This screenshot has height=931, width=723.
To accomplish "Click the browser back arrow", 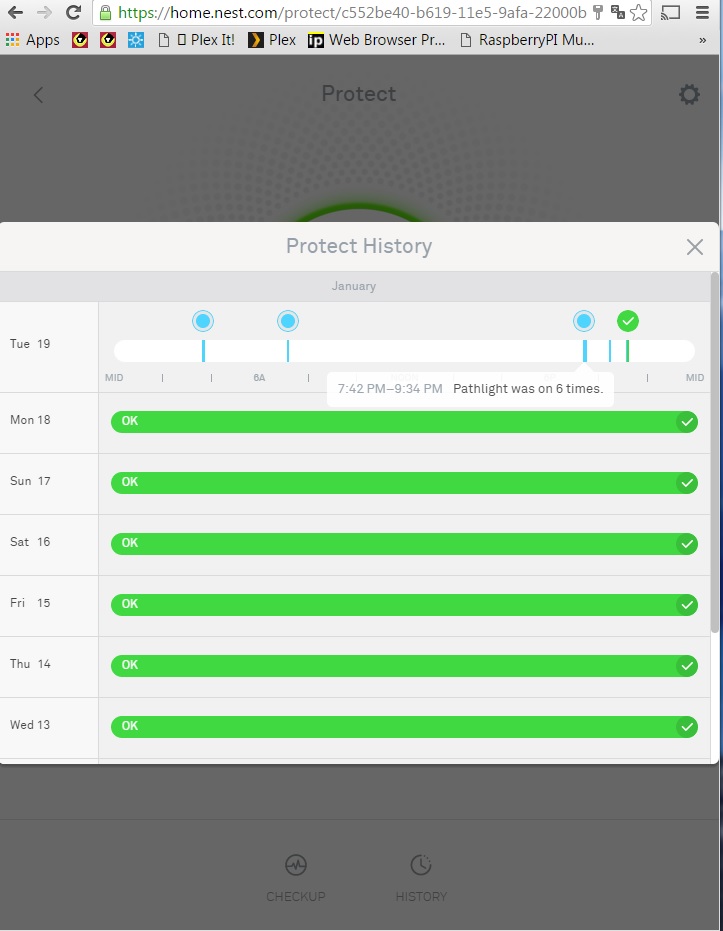I will [x=15, y=12].
